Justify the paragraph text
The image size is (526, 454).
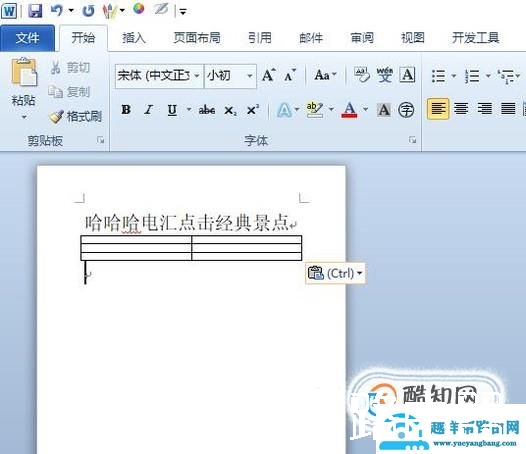(x=508, y=109)
